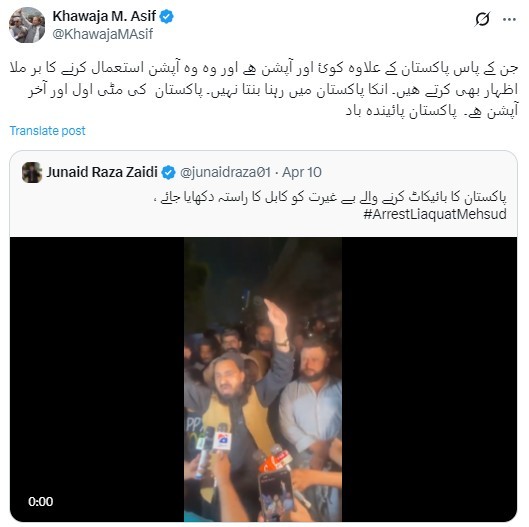Visit the @KhawajaMAsif handle link
The image size is (529, 527).
click(x=103, y=34)
